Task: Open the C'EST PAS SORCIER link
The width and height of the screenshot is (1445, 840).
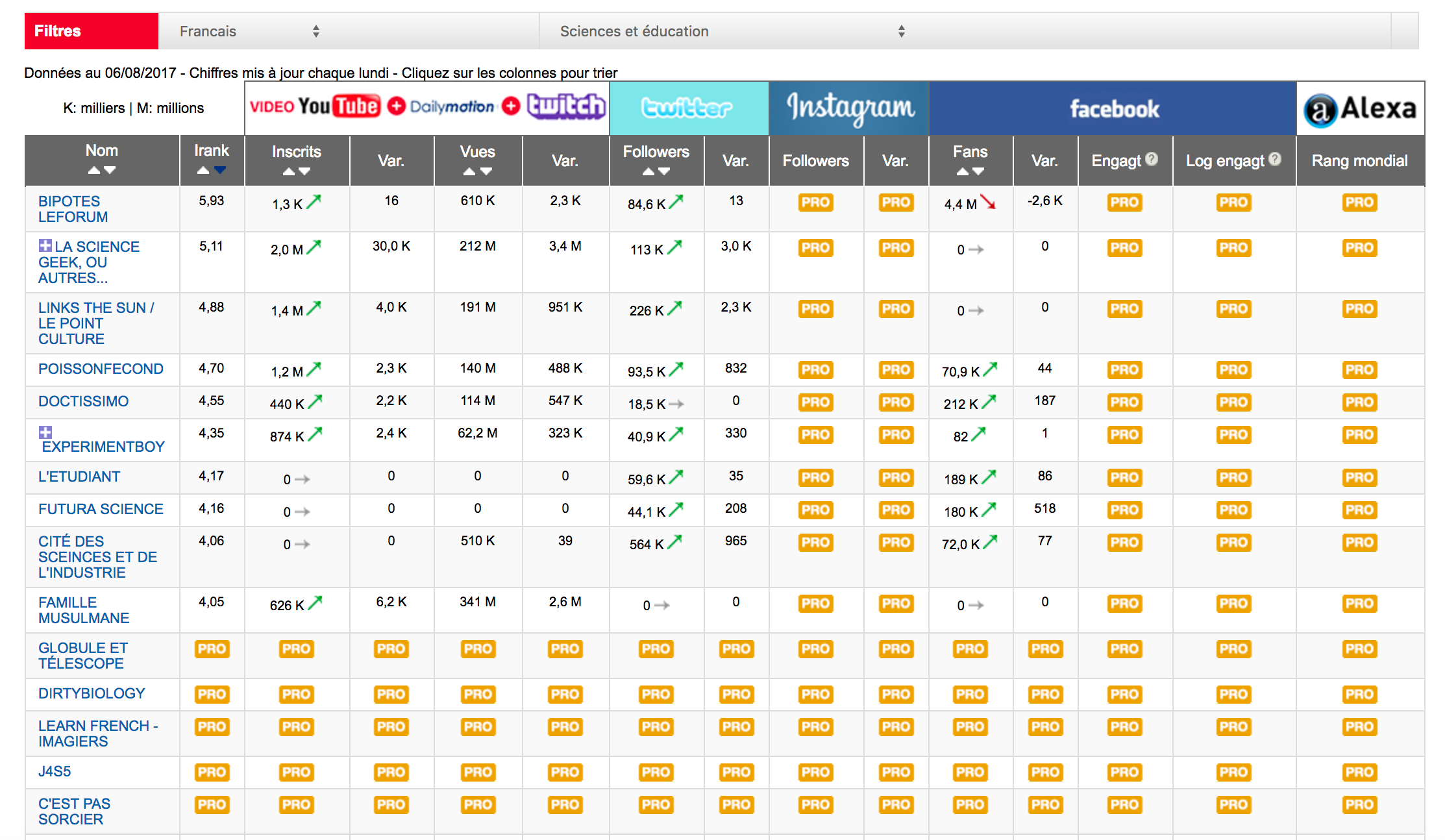Action: click(74, 811)
